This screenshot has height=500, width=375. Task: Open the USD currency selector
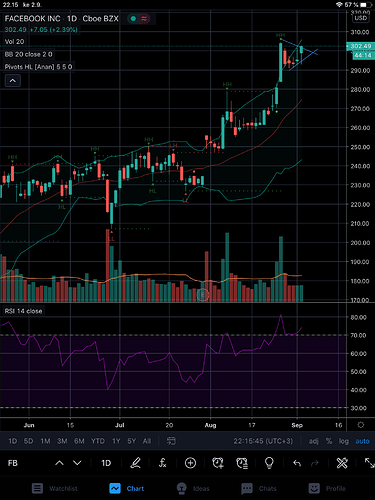pyautogui.click(x=360, y=18)
